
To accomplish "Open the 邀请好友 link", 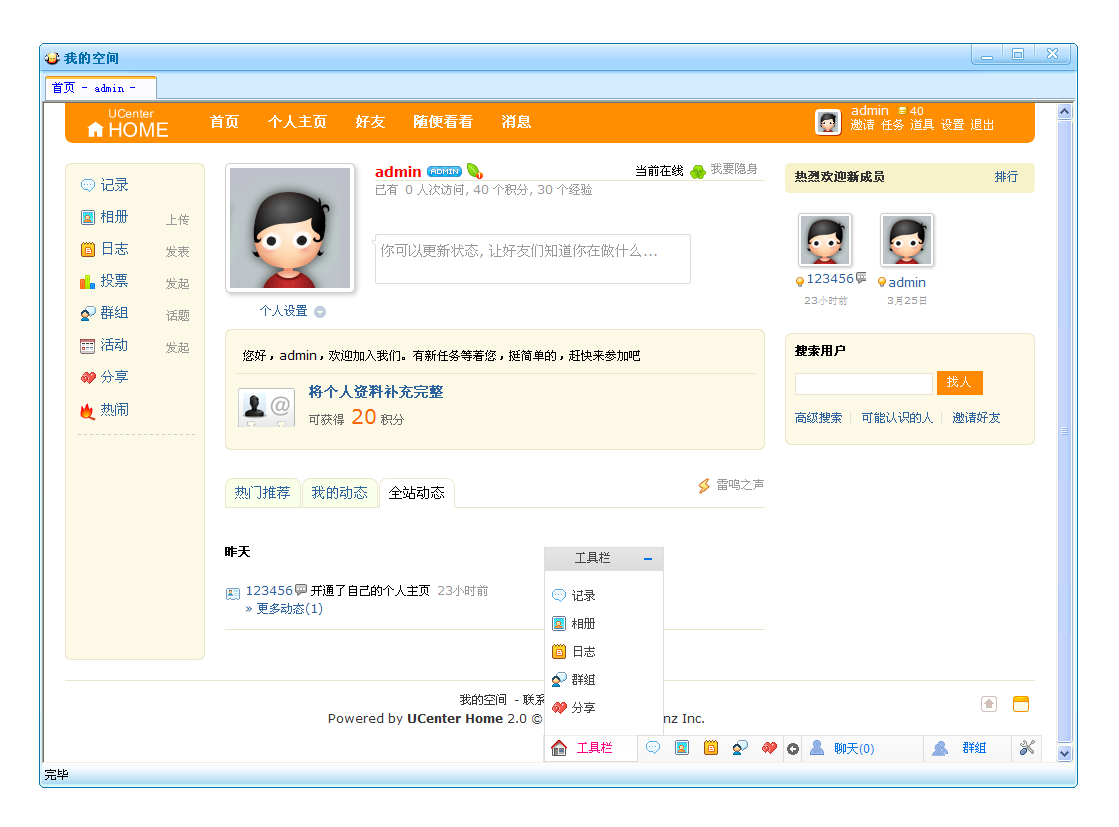I will click(976, 418).
